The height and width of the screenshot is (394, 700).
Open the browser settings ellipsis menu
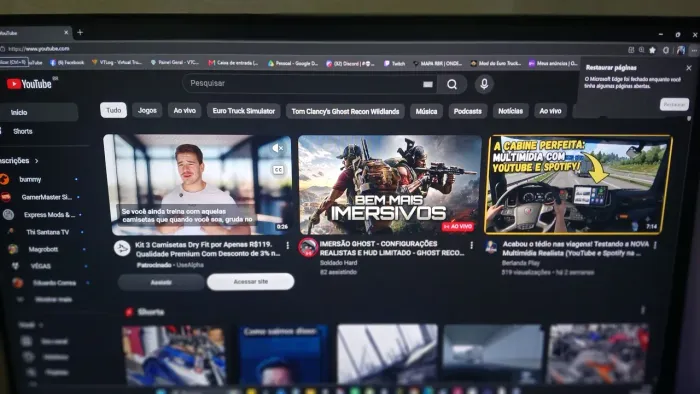point(694,50)
